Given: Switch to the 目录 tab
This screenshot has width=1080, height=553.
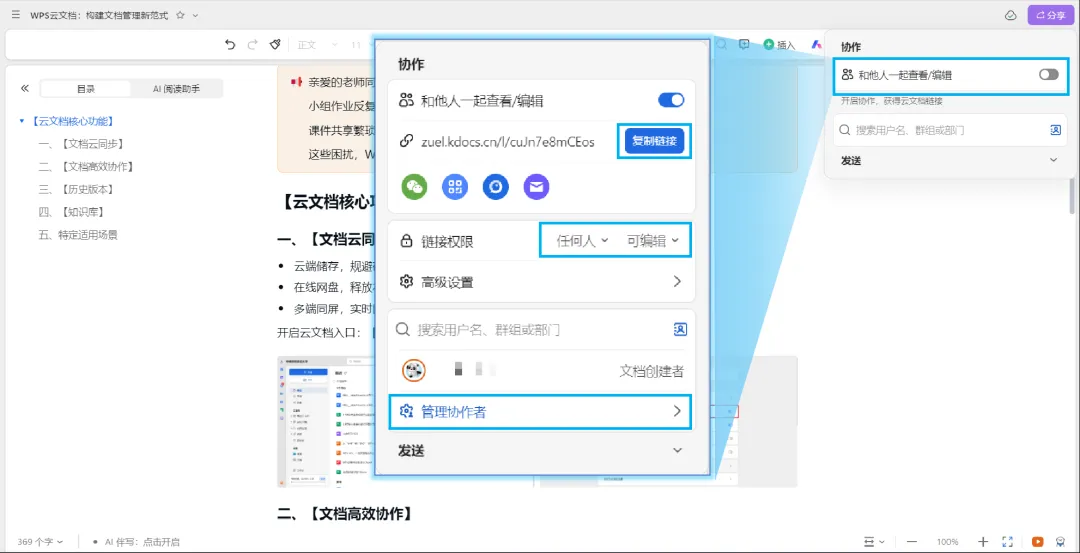Looking at the screenshot, I should tap(86, 89).
